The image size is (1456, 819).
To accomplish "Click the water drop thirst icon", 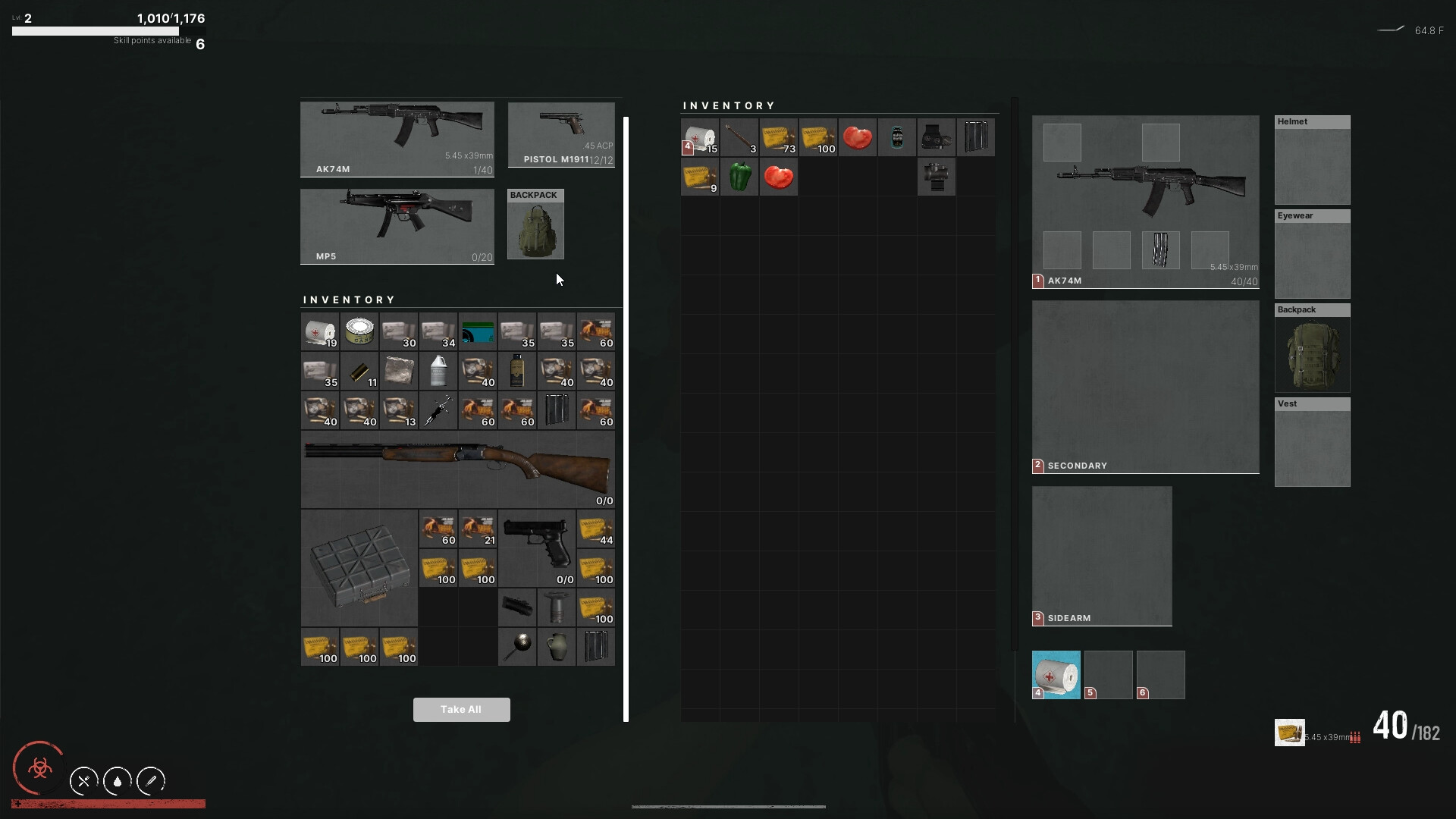I will click(117, 781).
